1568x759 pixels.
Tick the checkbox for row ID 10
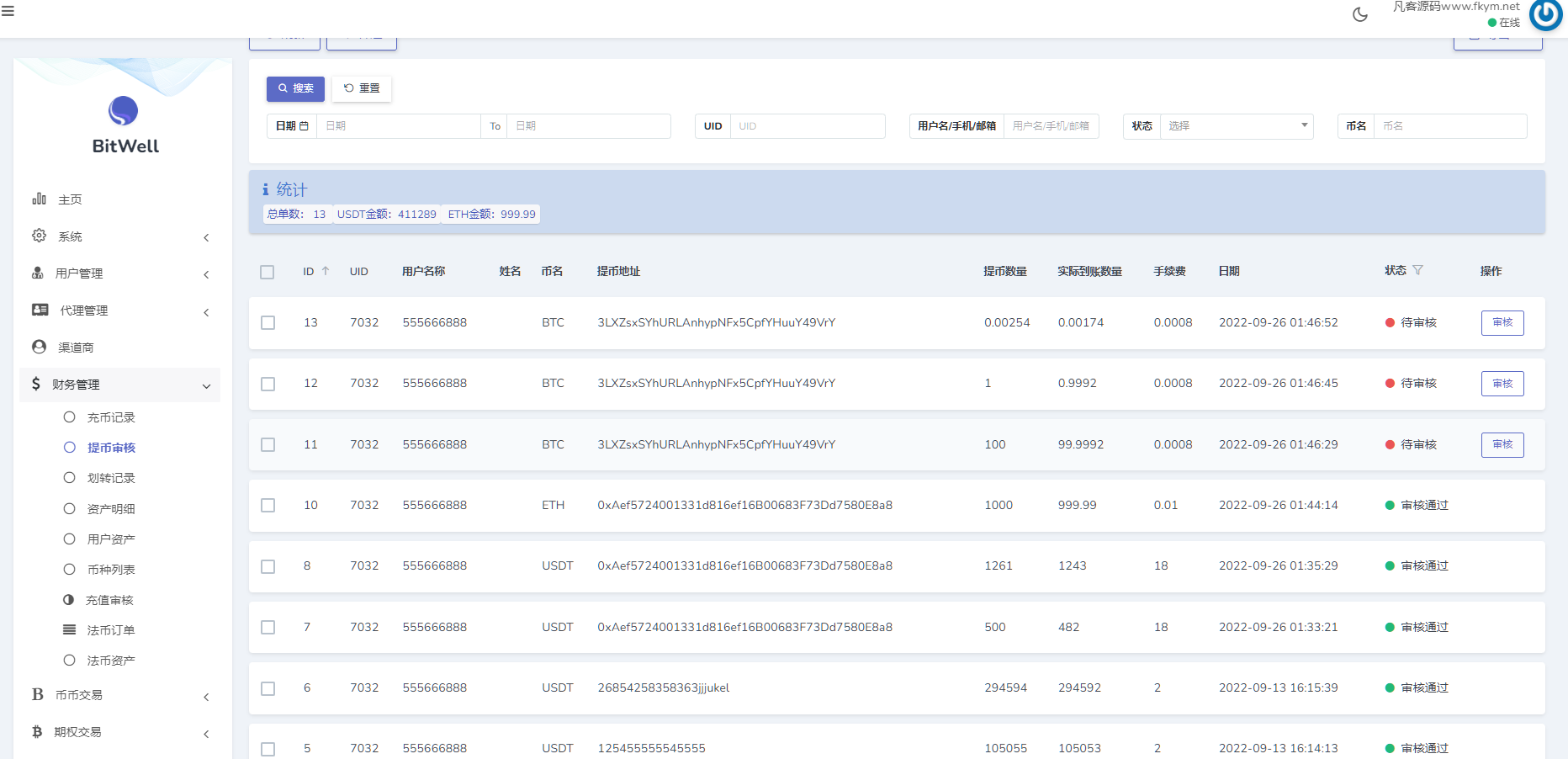(x=268, y=506)
